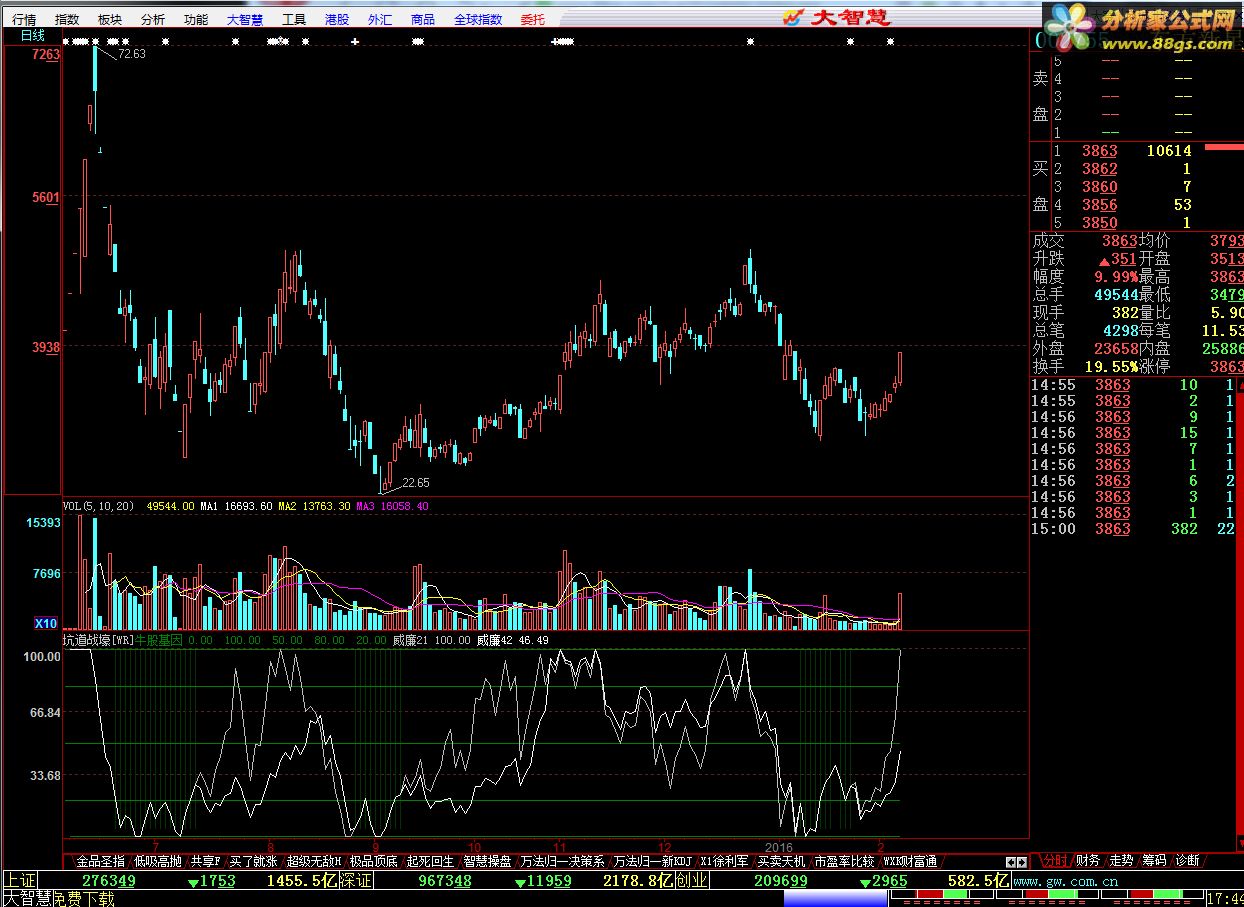Select the X1徐利军 indicator tab
1244x907 pixels.
(x=724, y=861)
